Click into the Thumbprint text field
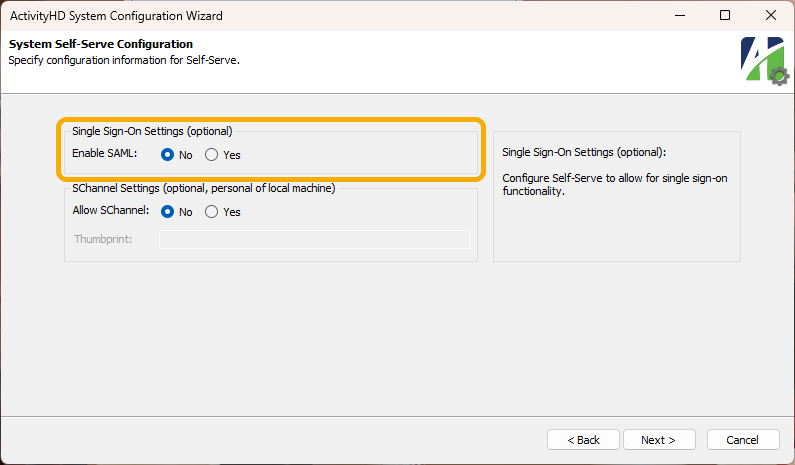Image resolution: width=795 pixels, height=465 pixels. click(x=315, y=239)
